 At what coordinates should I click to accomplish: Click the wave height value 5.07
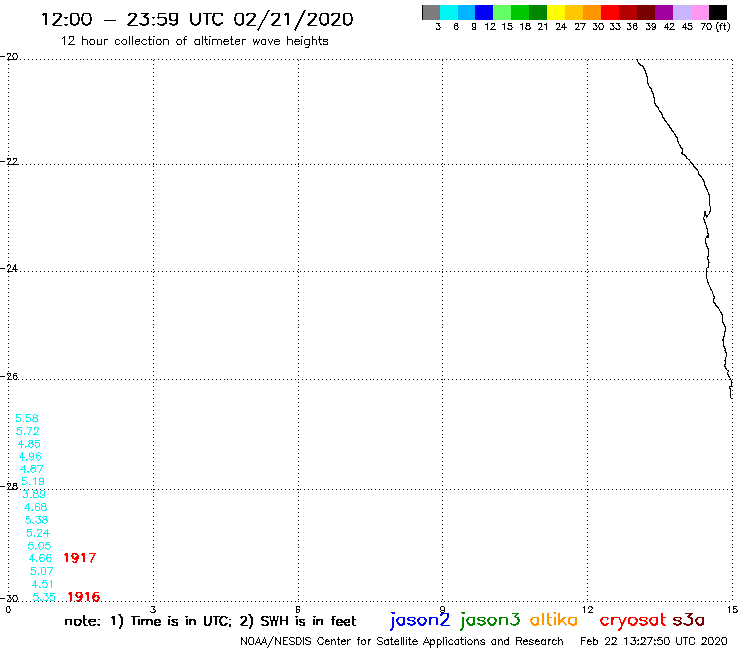click(x=42, y=571)
